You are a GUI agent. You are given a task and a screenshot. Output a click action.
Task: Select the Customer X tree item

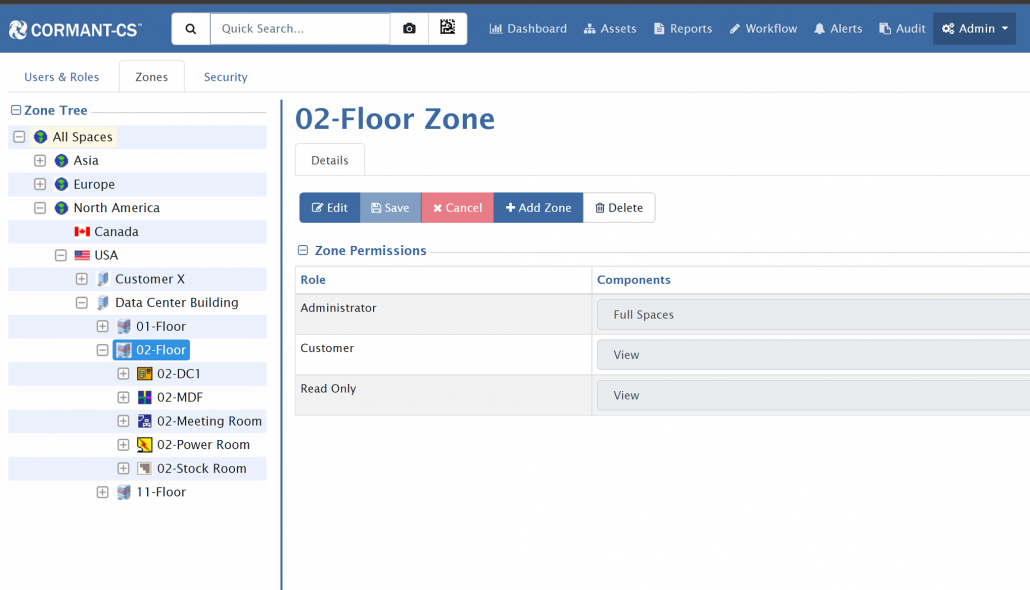pos(149,279)
